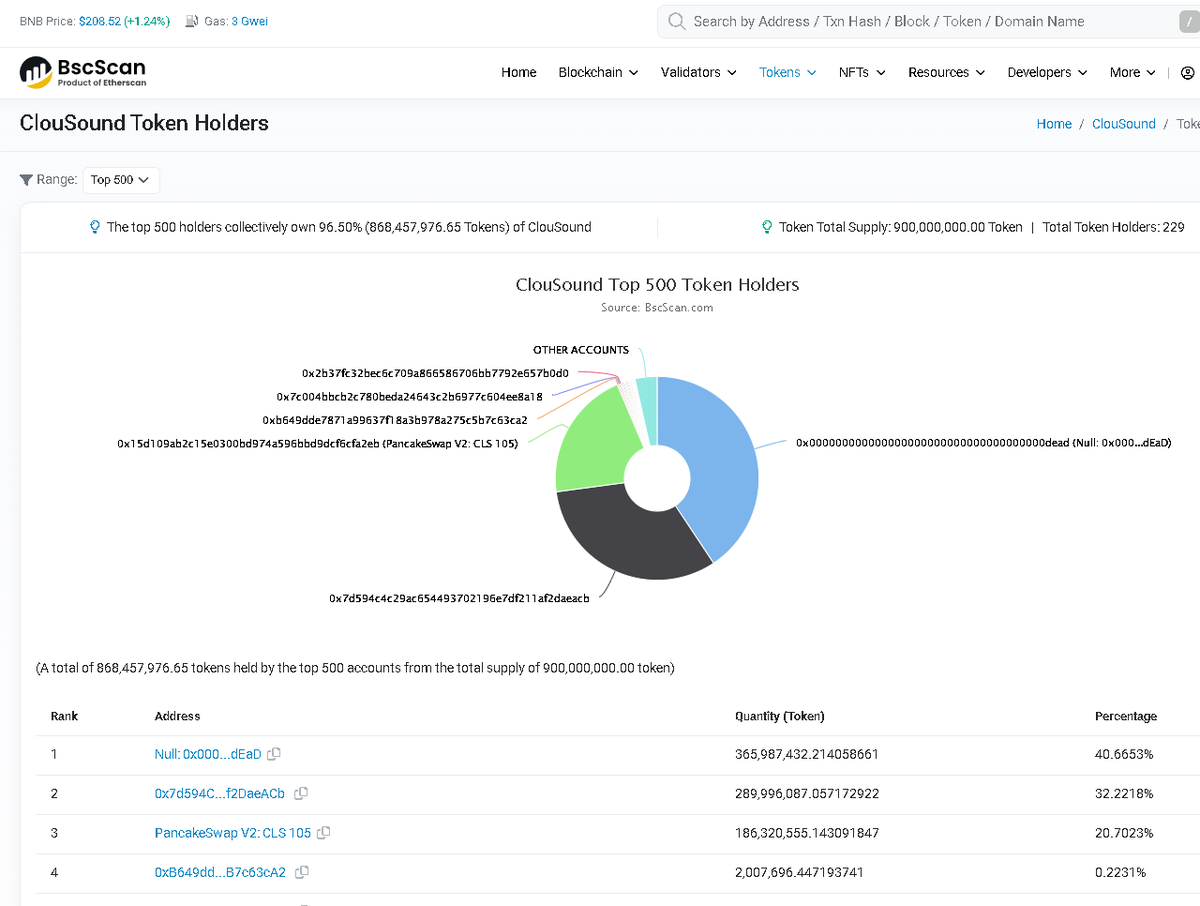Click the Total Token Holders: 229 text

click(1113, 227)
